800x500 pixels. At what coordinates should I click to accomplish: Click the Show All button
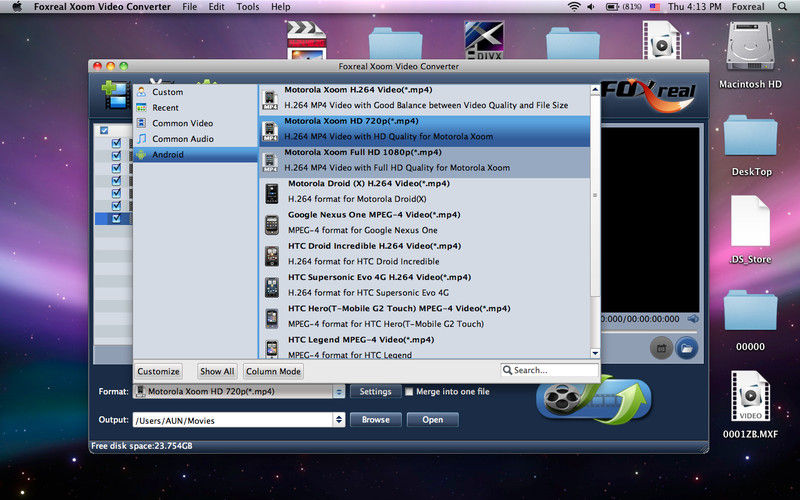217,371
